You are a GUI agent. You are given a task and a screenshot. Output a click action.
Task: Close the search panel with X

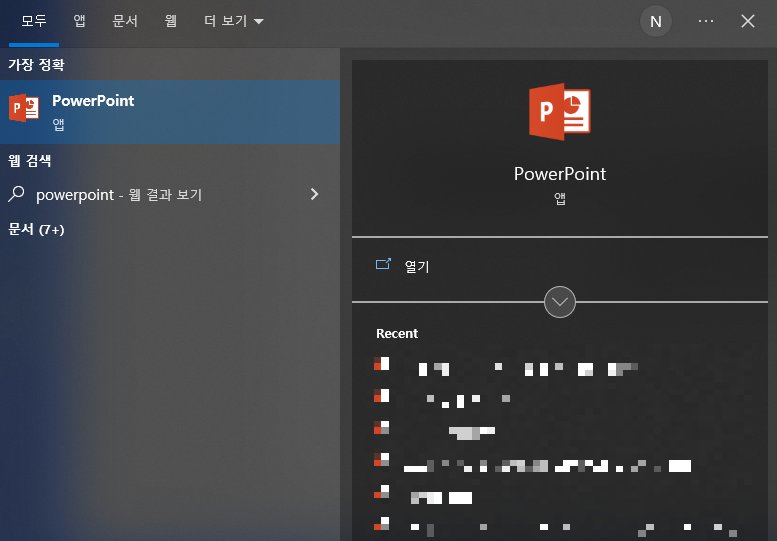coord(748,21)
